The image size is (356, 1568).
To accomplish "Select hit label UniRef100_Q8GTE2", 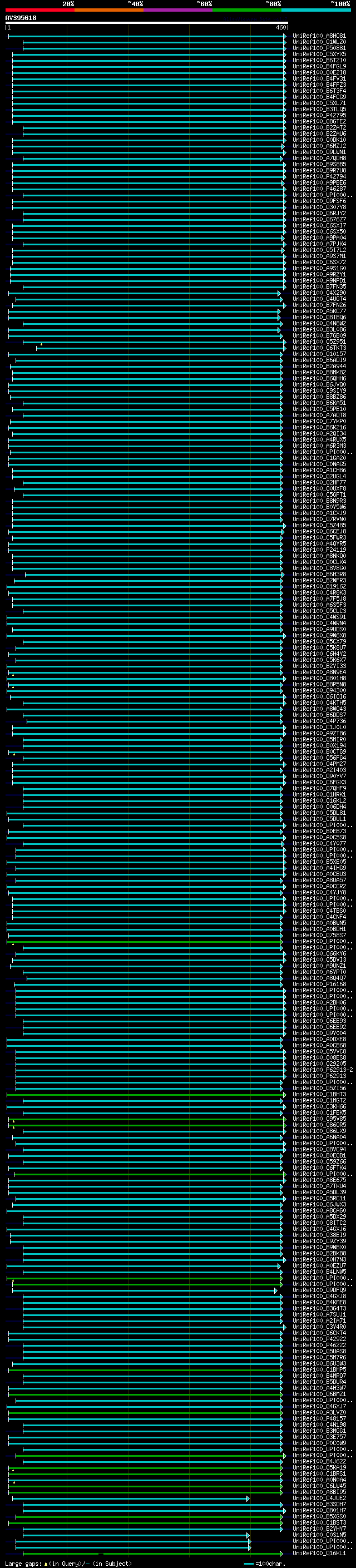I will [x=319, y=121].
